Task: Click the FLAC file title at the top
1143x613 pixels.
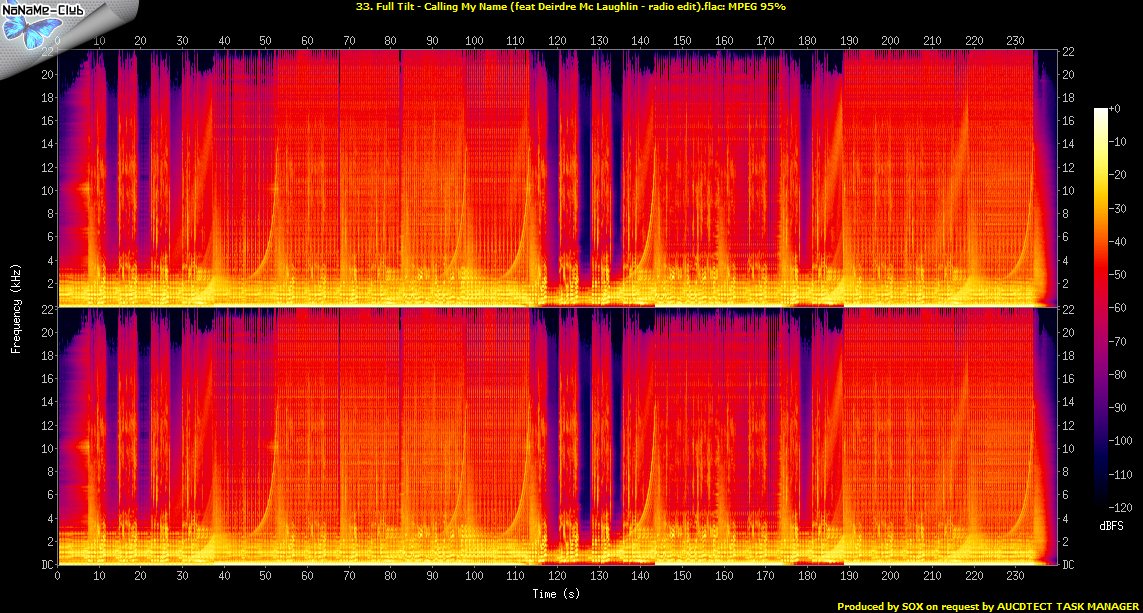Action: (571, 6)
